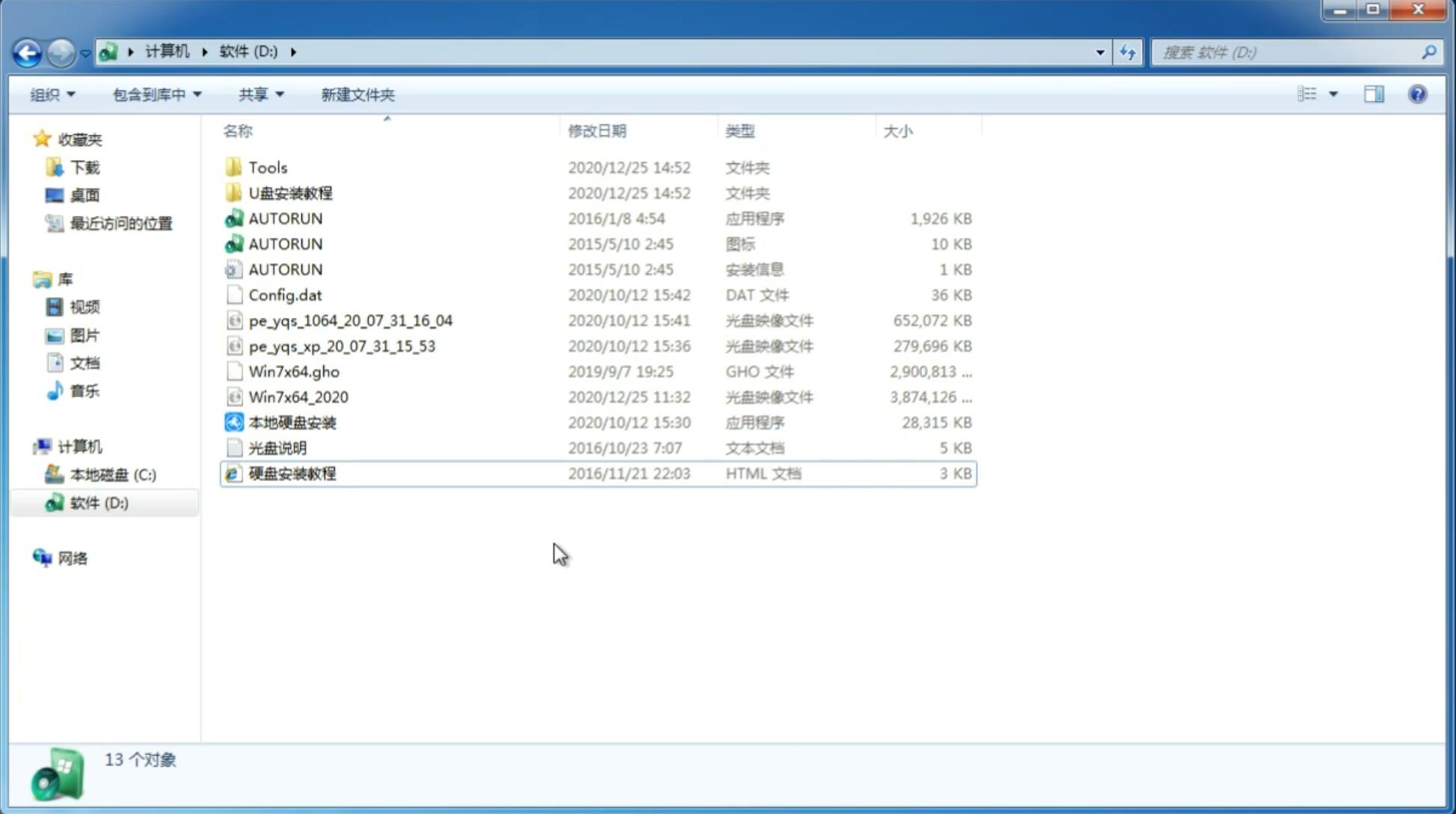Expand 共享 toolbar menu
This screenshot has width=1456, height=814.
[x=258, y=94]
